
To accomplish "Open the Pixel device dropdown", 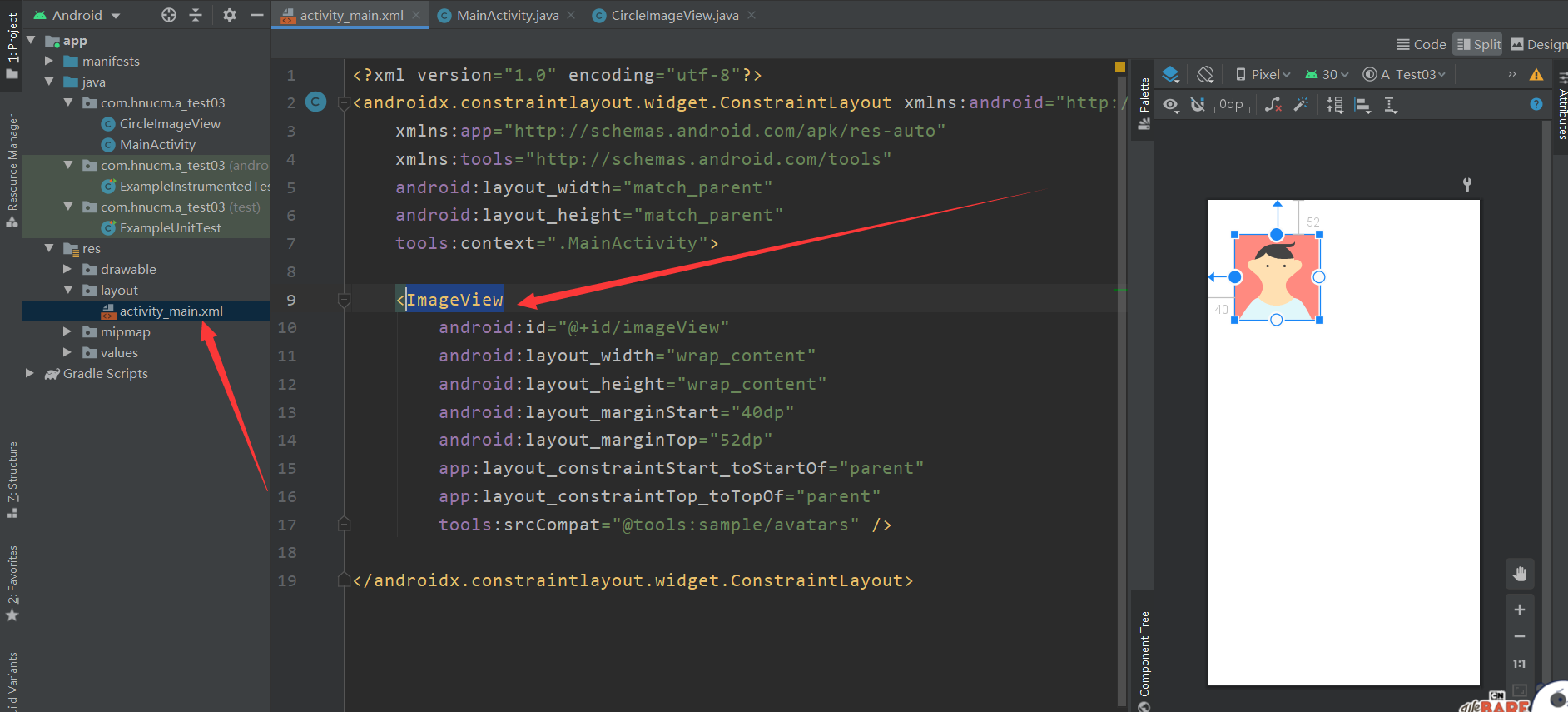I will coord(1263,75).
